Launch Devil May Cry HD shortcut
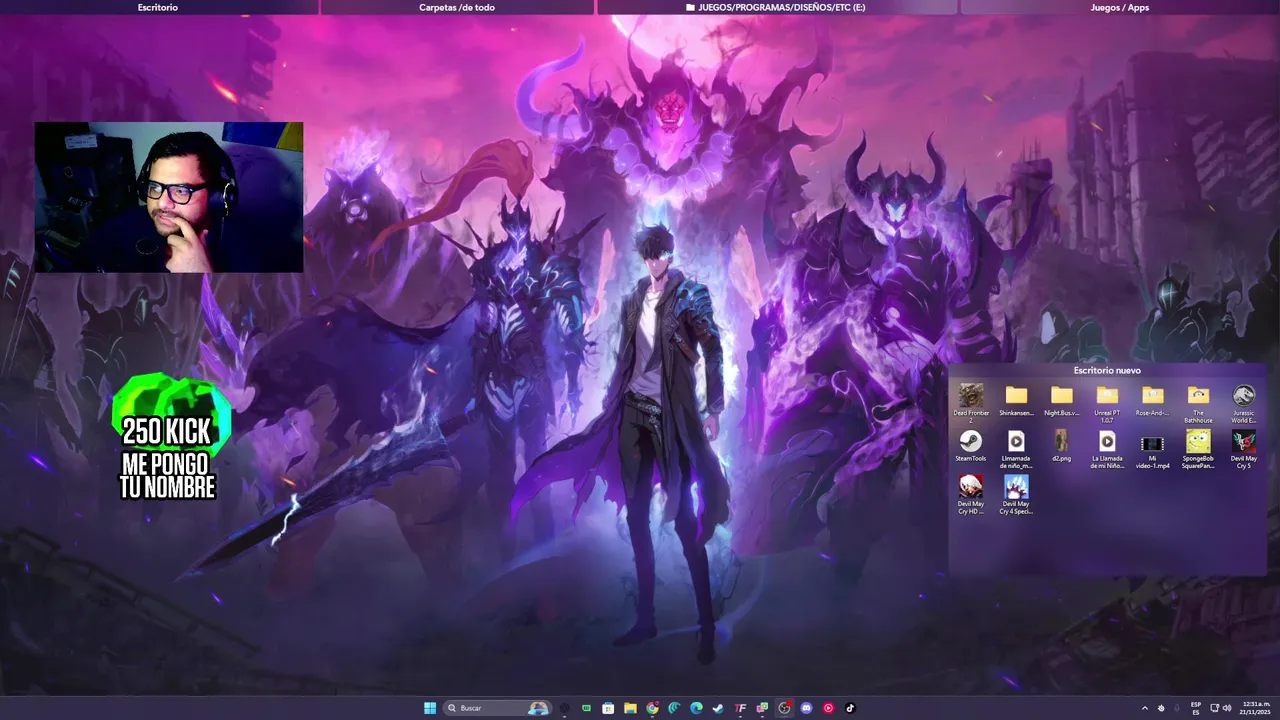 [x=970, y=495]
